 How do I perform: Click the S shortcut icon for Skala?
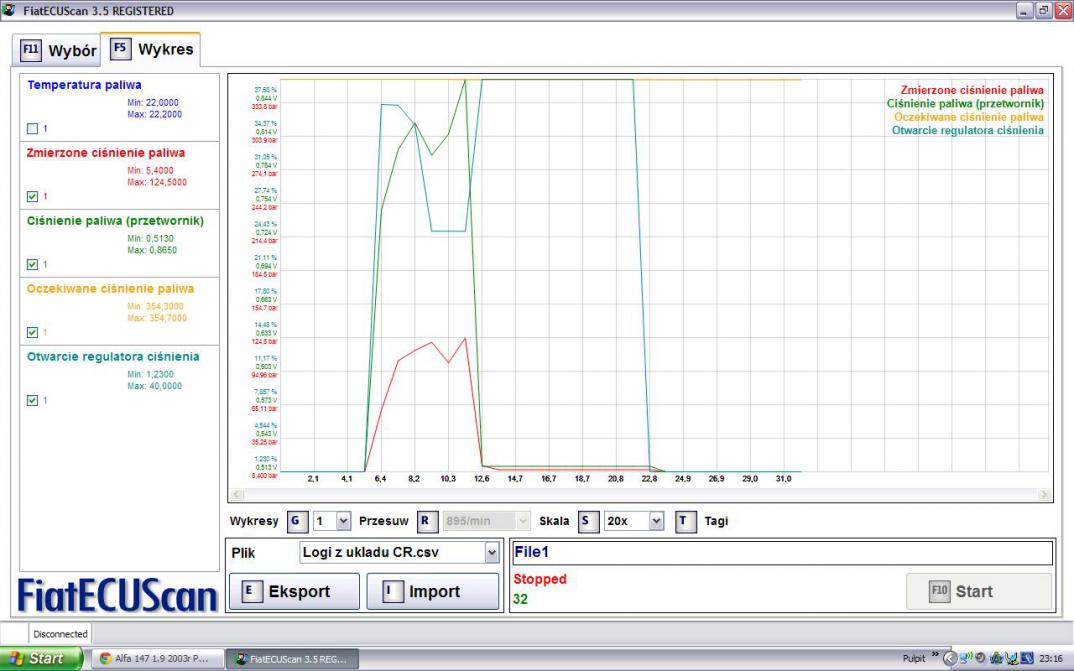(586, 520)
